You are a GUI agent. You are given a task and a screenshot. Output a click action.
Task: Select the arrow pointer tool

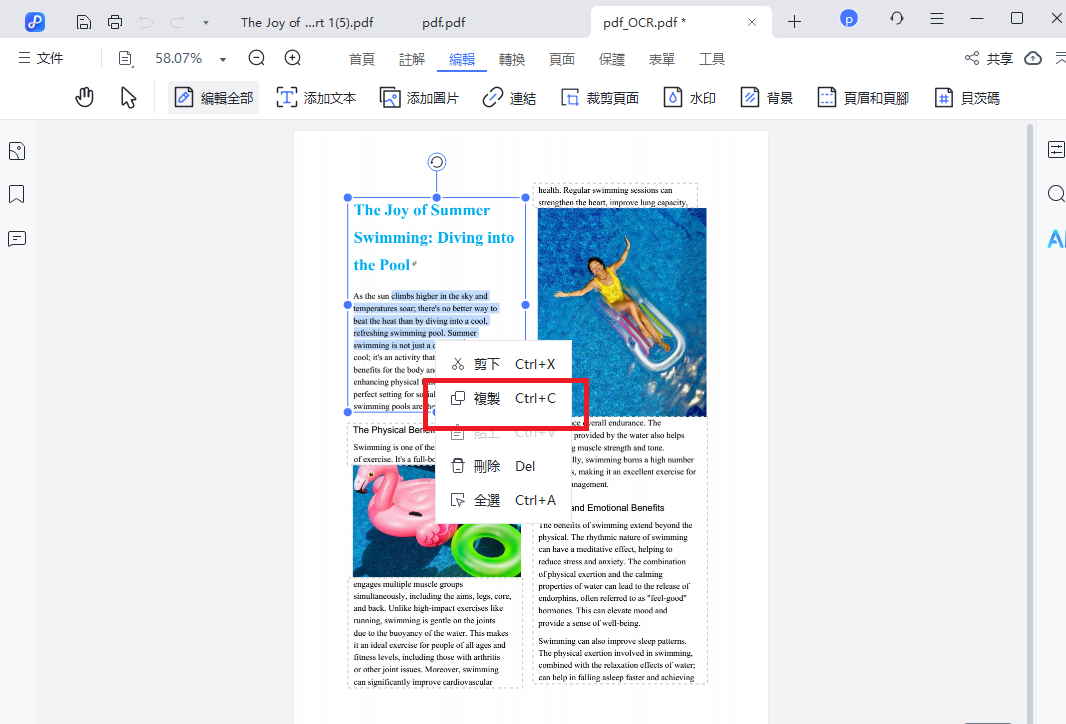[x=128, y=97]
